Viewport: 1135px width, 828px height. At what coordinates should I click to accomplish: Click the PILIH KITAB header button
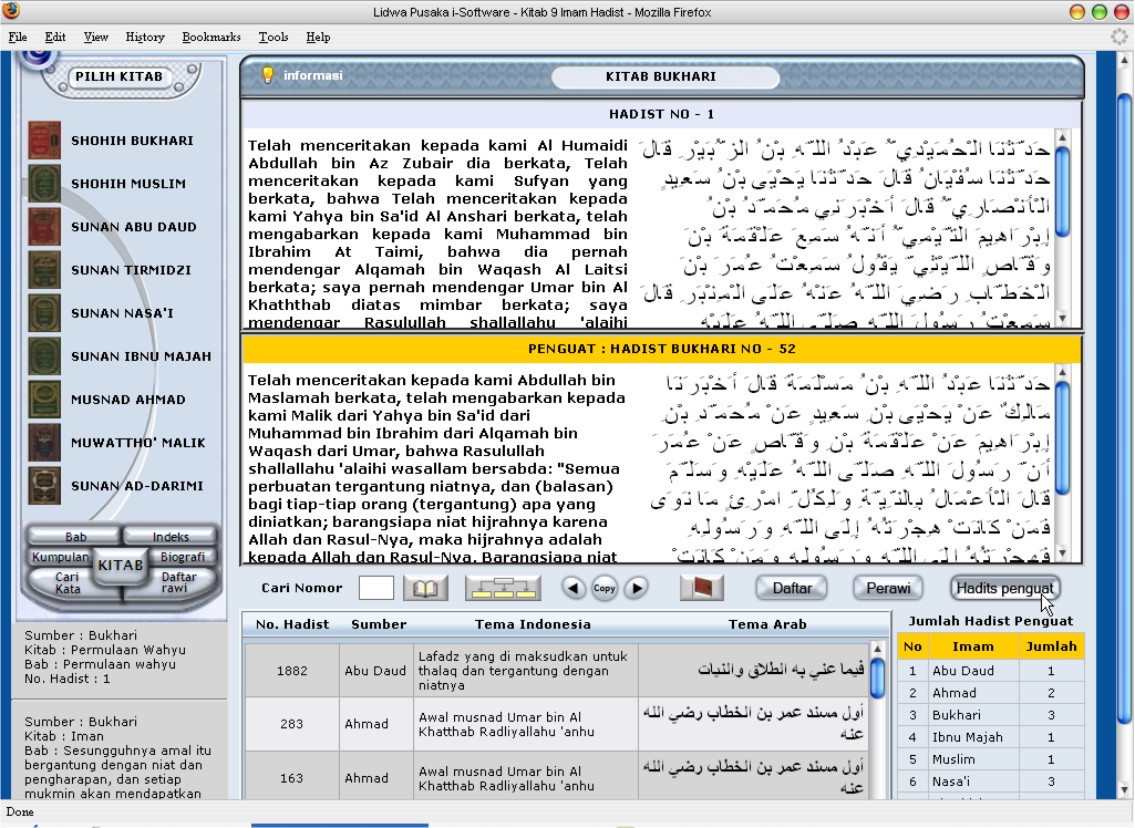coord(119,77)
